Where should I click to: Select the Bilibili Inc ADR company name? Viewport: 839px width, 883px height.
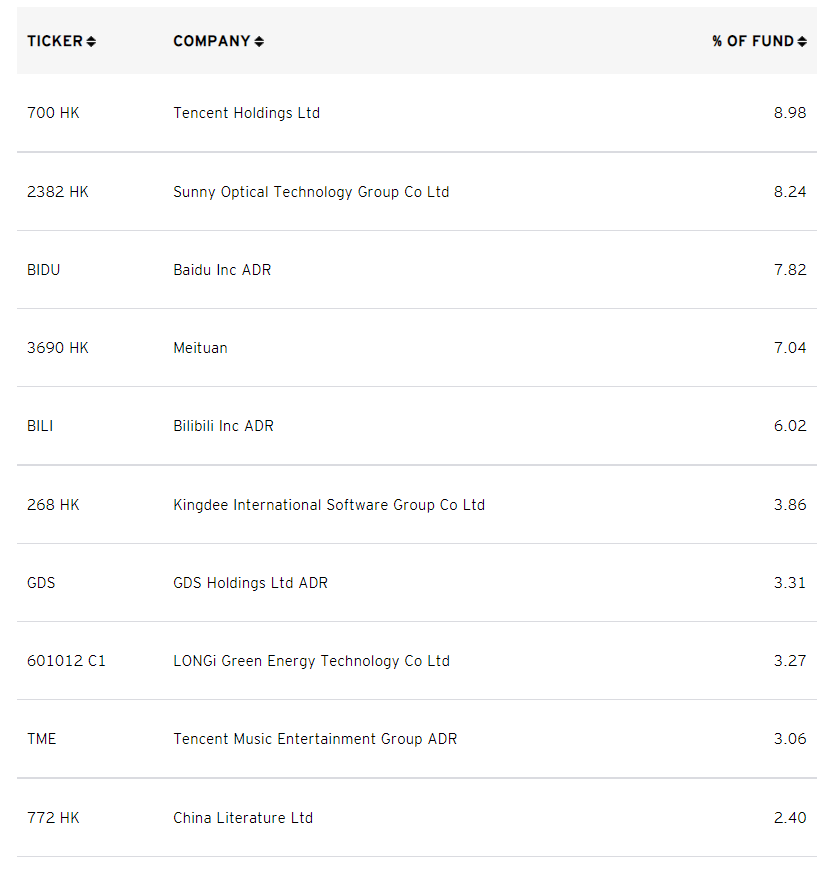click(x=223, y=426)
